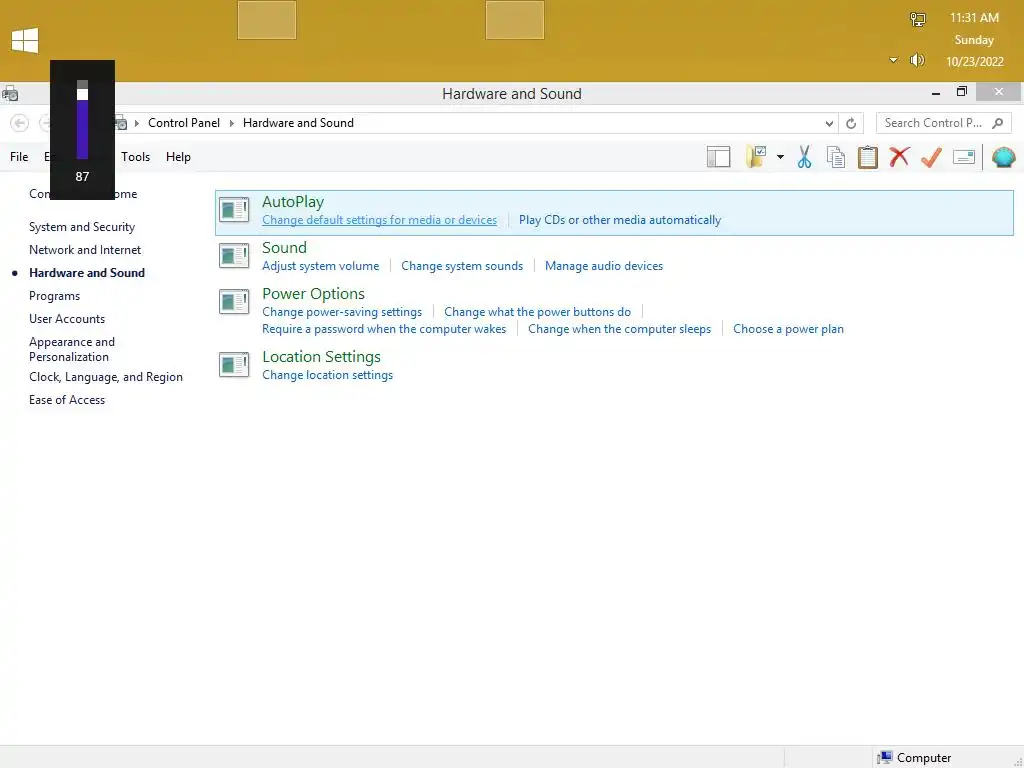Screen dimensions: 1024x768
Task: Open the Power Options heading link
Action: pyautogui.click(x=313, y=294)
